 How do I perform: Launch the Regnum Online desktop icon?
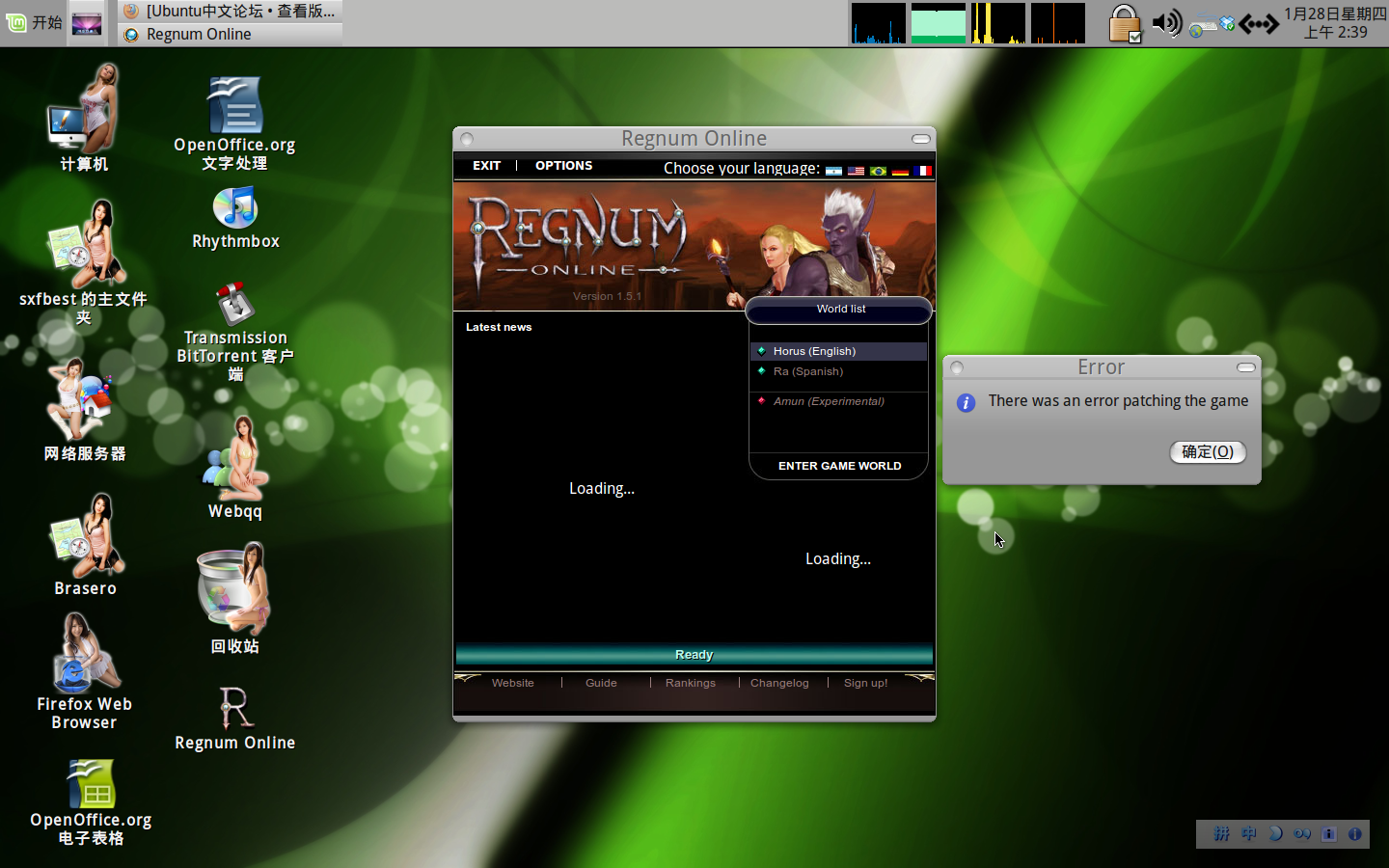235,719
